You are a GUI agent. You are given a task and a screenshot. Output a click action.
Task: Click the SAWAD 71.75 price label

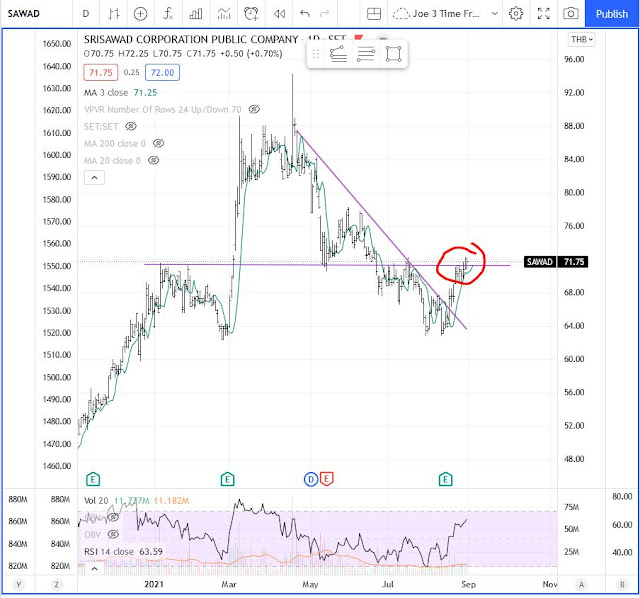(x=556, y=262)
